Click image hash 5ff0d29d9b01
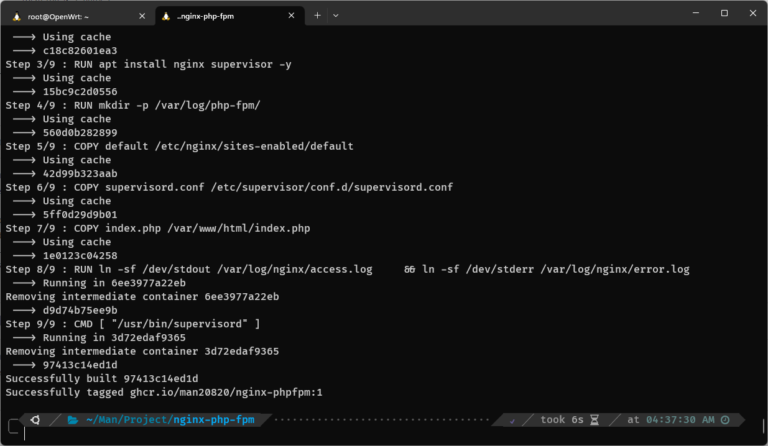 [80, 215]
